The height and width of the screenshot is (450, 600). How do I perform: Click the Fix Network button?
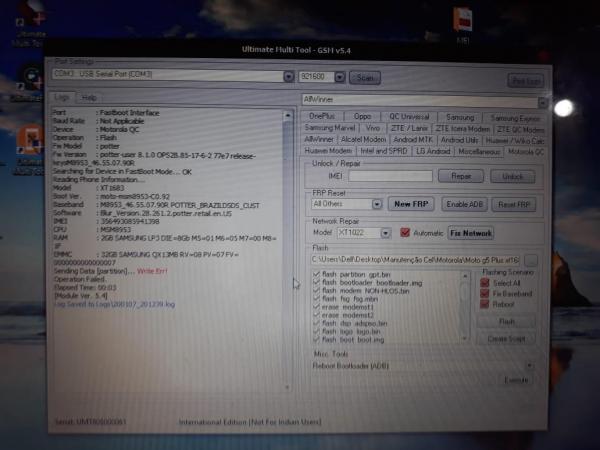coord(471,233)
